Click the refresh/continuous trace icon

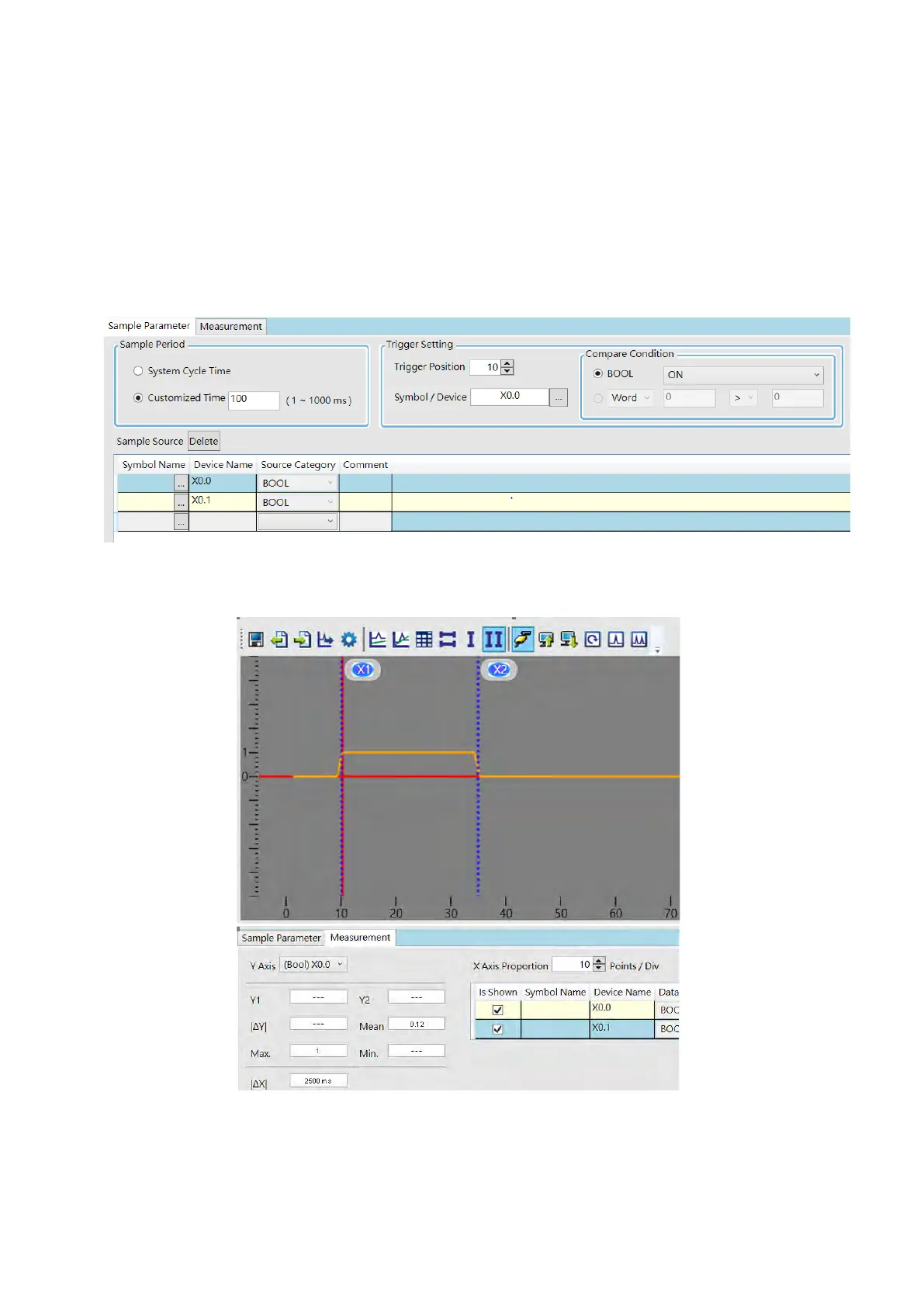pos(593,640)
